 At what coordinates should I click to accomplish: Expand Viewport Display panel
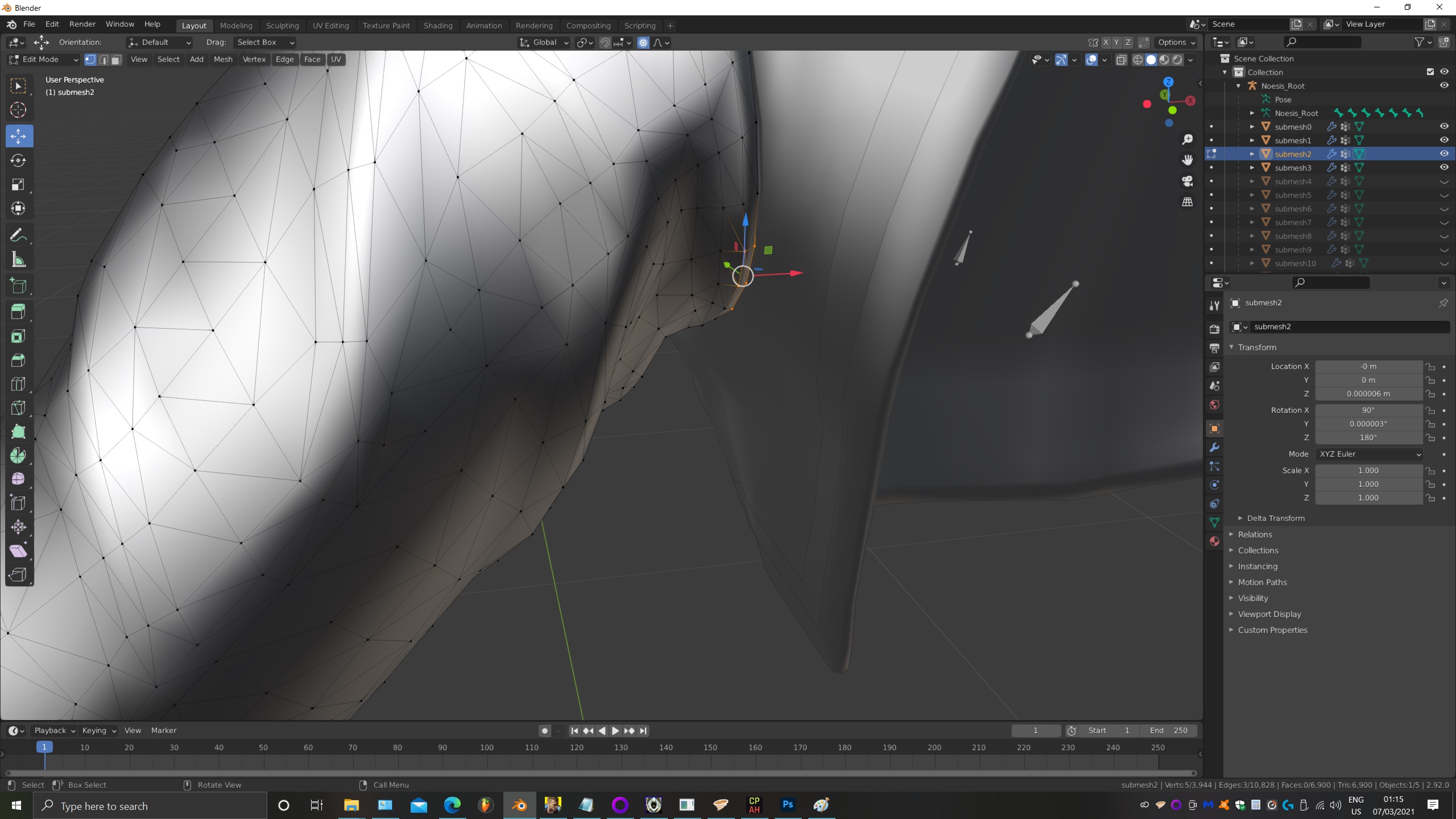[1269, 614]
